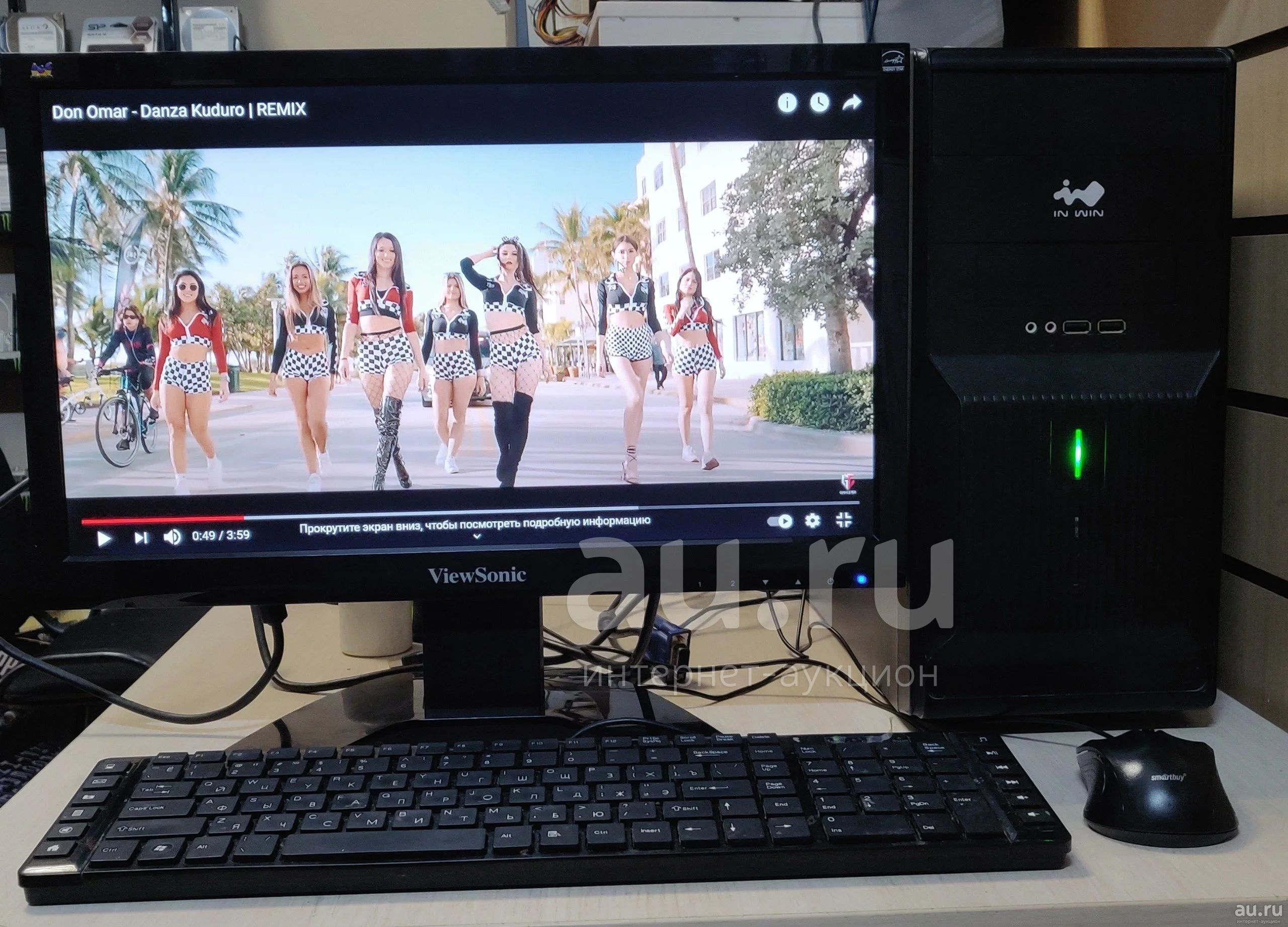This screenshot has width=1288, height=927.
Task: Skip to the next video
Action: [x=141, y=537]
